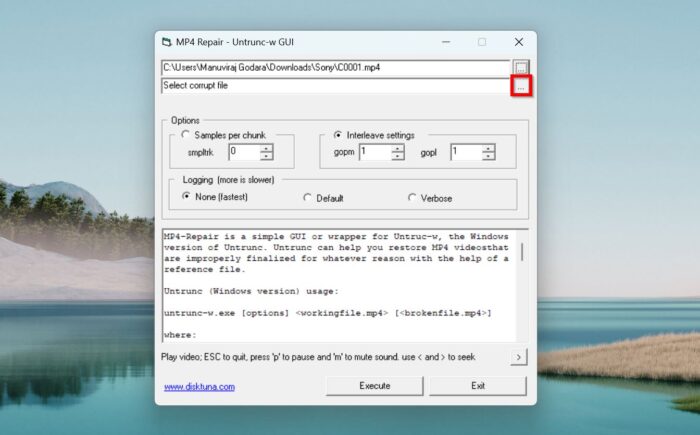
Task: Close the MP4 Repair window
Action: pyautogui.click(x=518, y=42)
